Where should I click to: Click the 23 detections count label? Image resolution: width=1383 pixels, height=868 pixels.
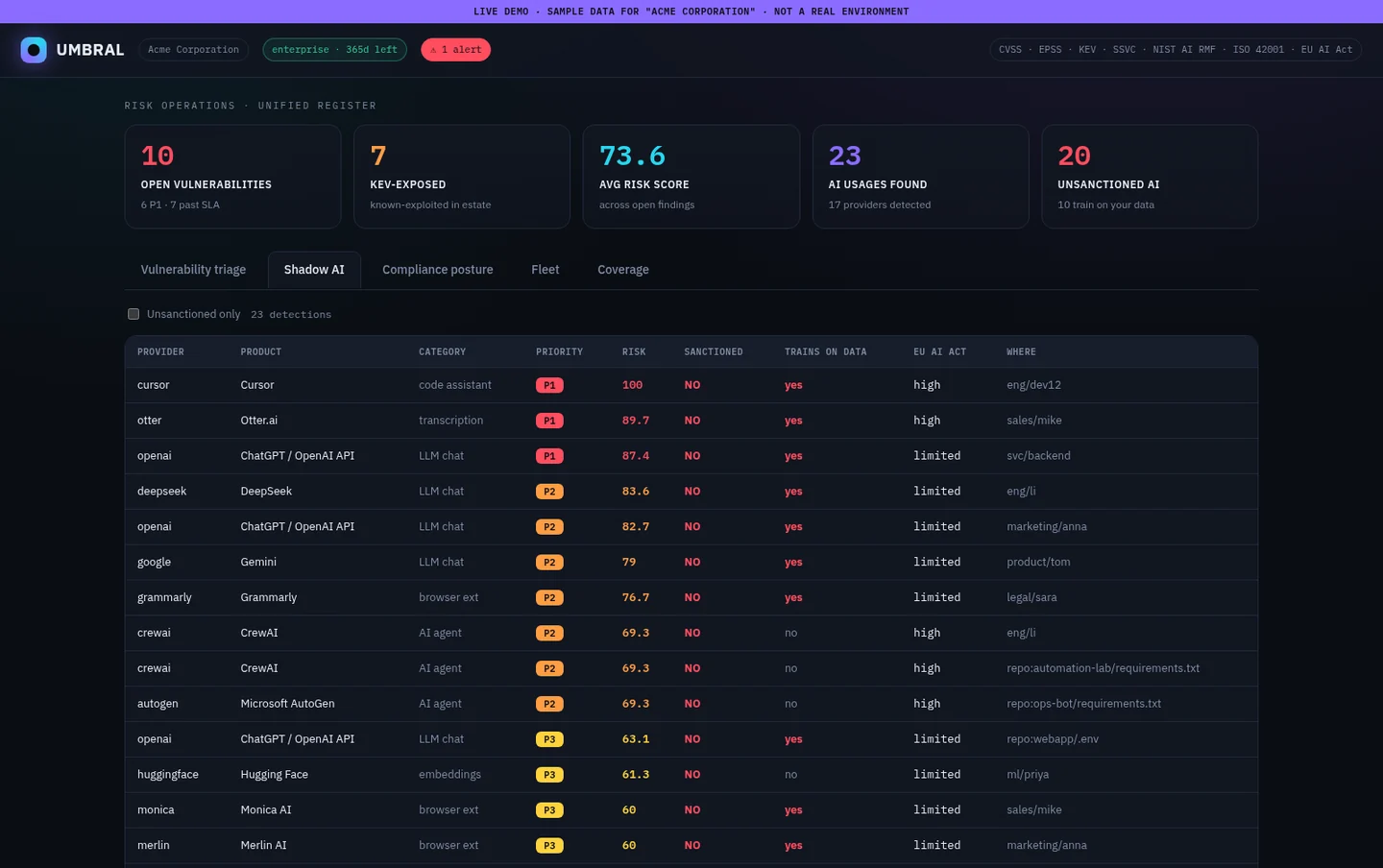tap(291, 315)
